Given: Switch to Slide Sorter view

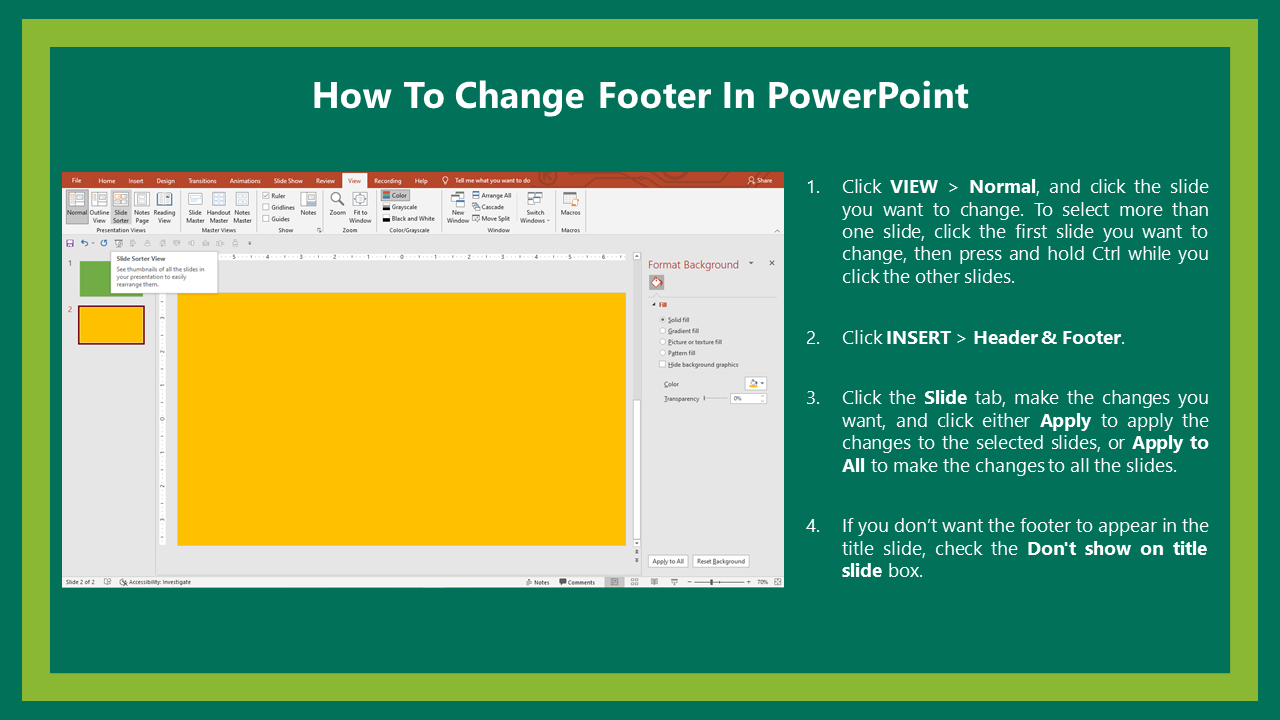Looking at the screenshot, I should click(121, 207).
